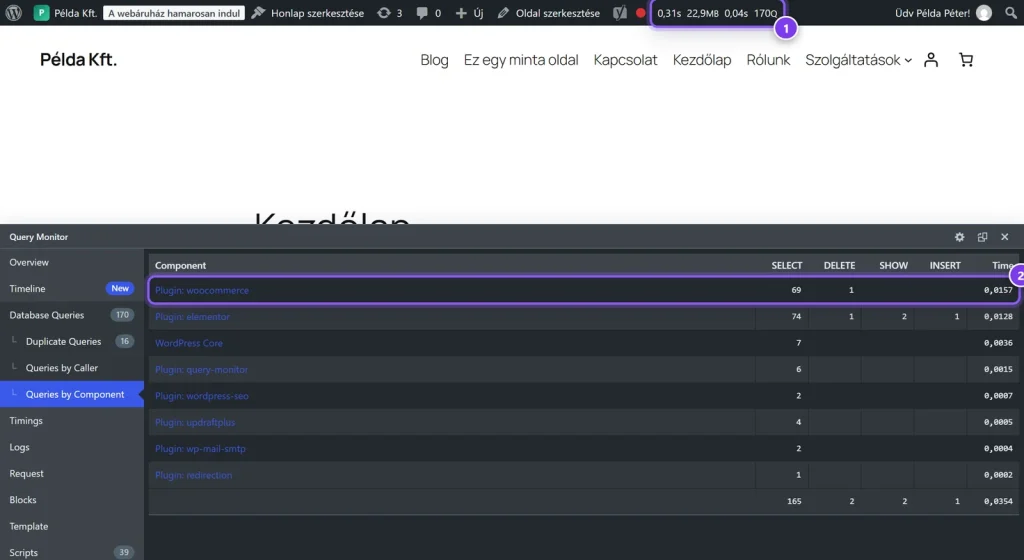Viewport: 1024px width, 560px height.
Task: Go to the Blog page
Action: (434, 60)
